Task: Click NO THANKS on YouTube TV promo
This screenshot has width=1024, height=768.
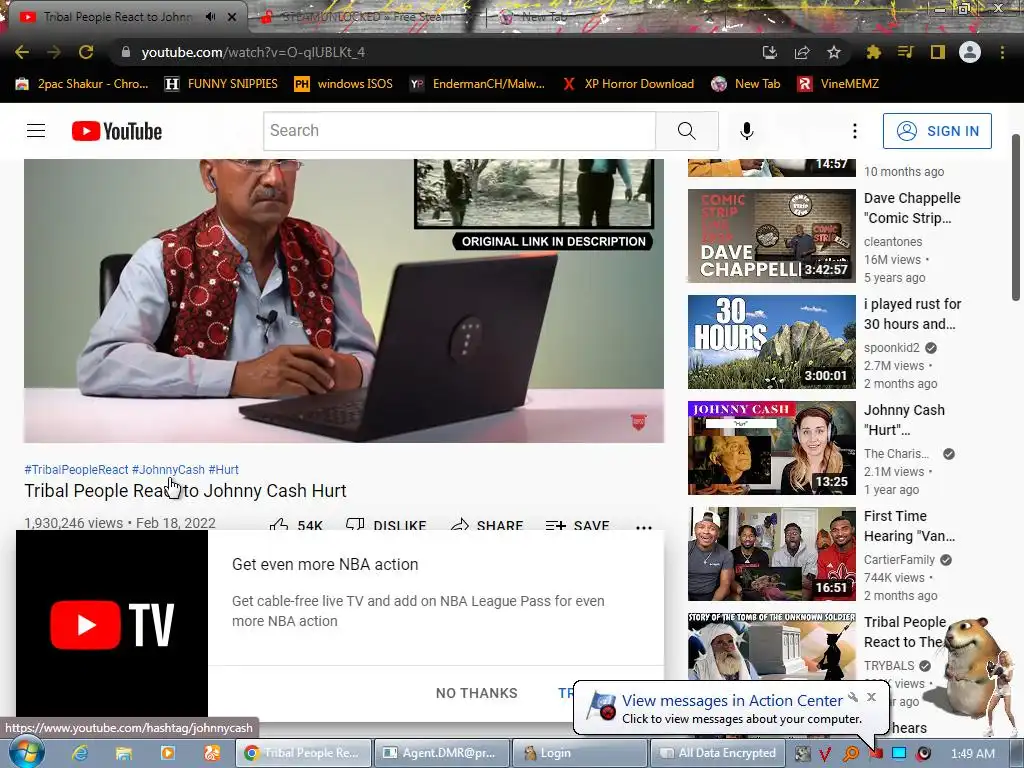Action: point(477,693)
